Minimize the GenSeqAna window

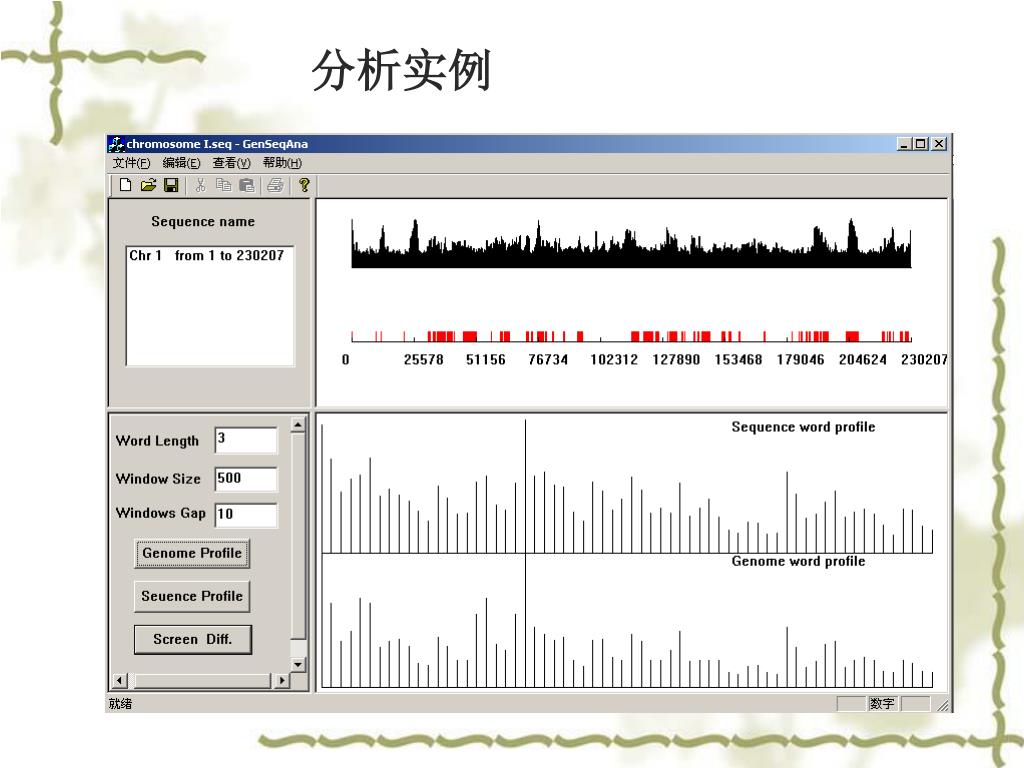904,144
